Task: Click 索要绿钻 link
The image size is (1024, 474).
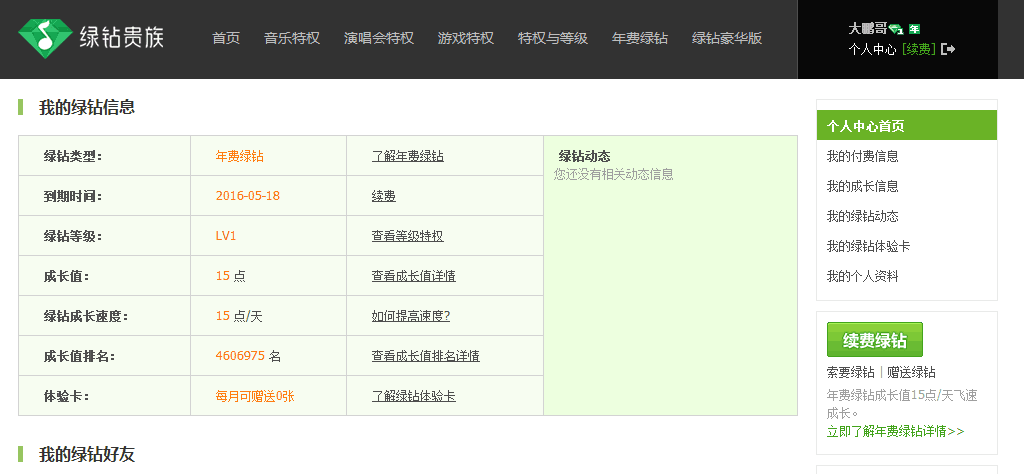Action: pos(850,372)
